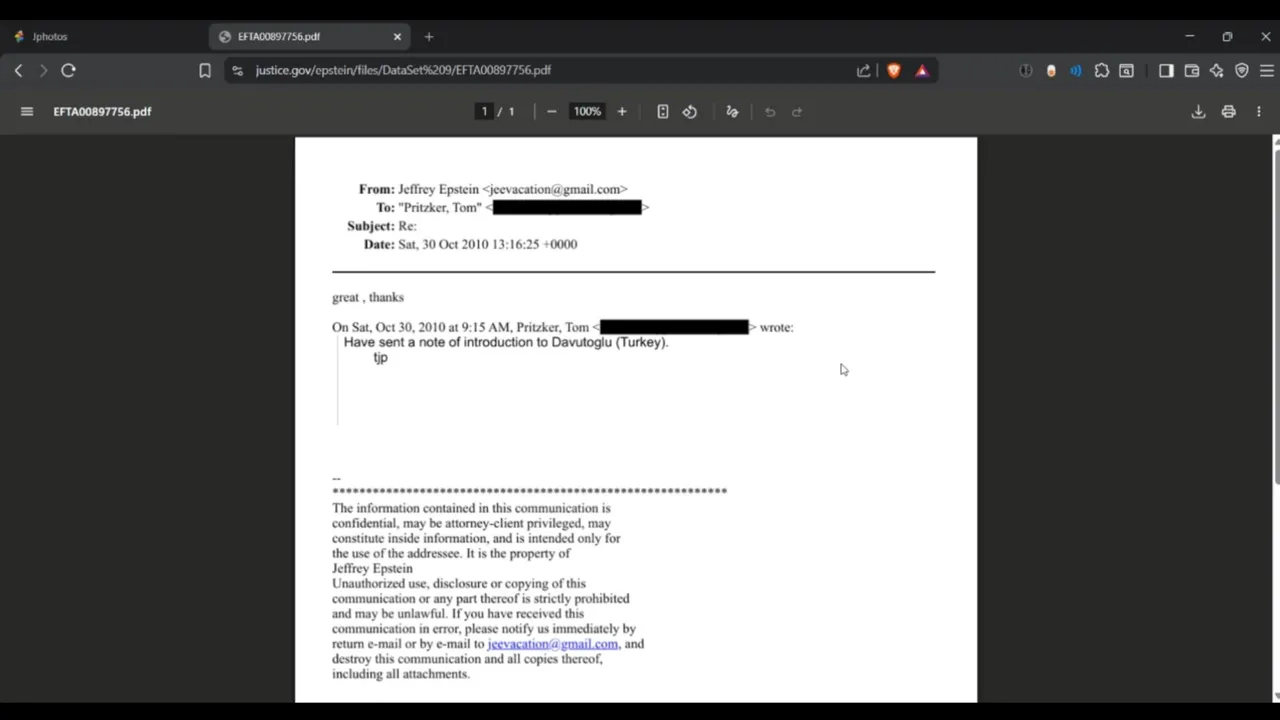
Task: Open the Leo AI sparkle icon
Action: pos(1216,70)
